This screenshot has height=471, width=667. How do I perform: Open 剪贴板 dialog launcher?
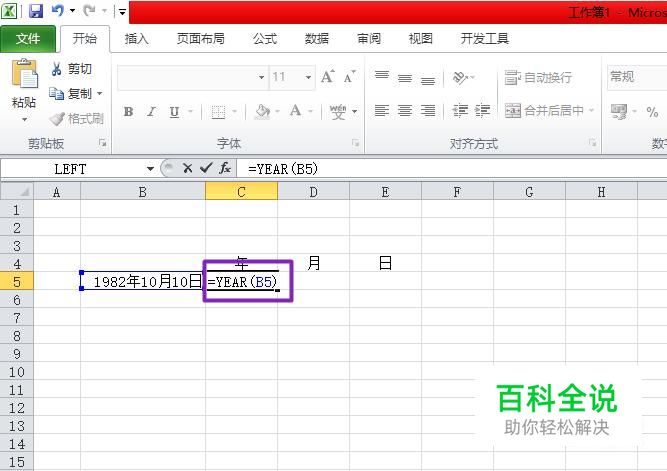(x=103, y=143)
